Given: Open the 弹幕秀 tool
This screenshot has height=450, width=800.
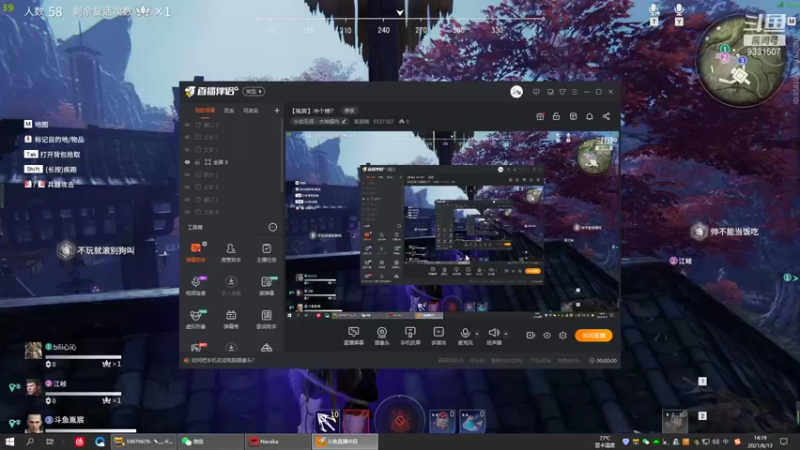Looking at the screenshot, I should point(231,319).
